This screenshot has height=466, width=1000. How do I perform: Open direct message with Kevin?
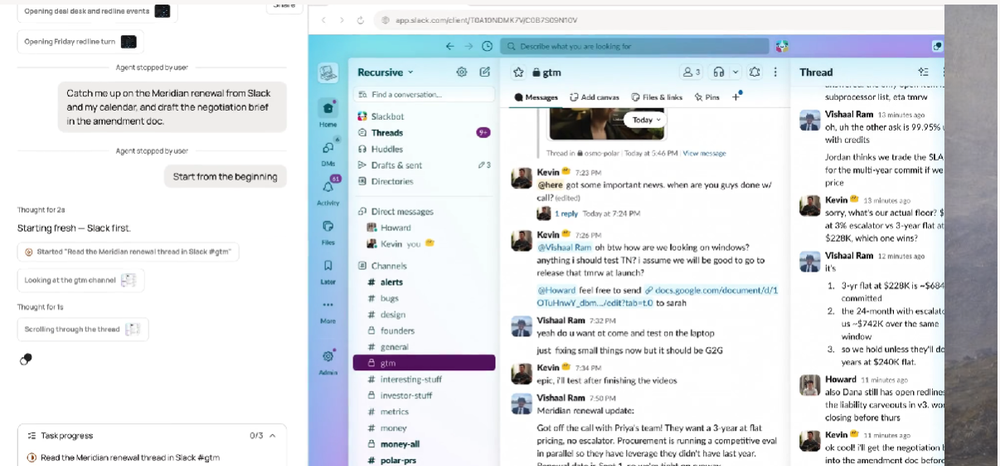tap(423, 244)
